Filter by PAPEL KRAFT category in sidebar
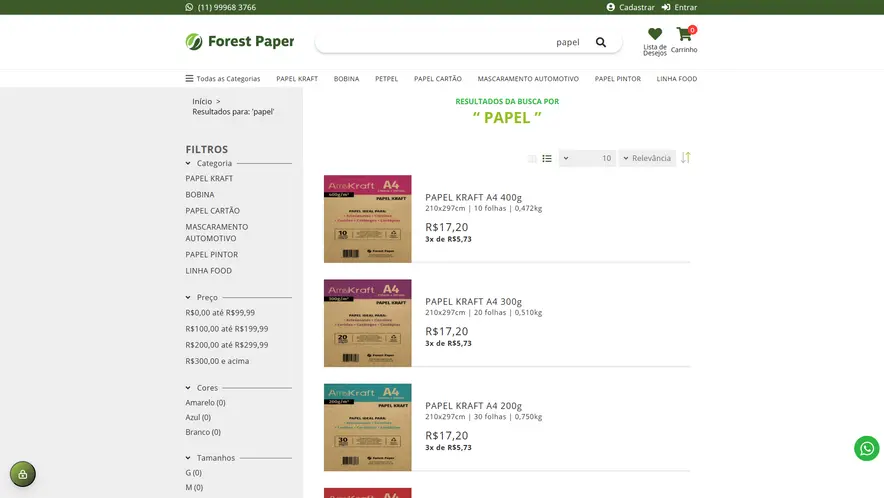 point(209,178)
